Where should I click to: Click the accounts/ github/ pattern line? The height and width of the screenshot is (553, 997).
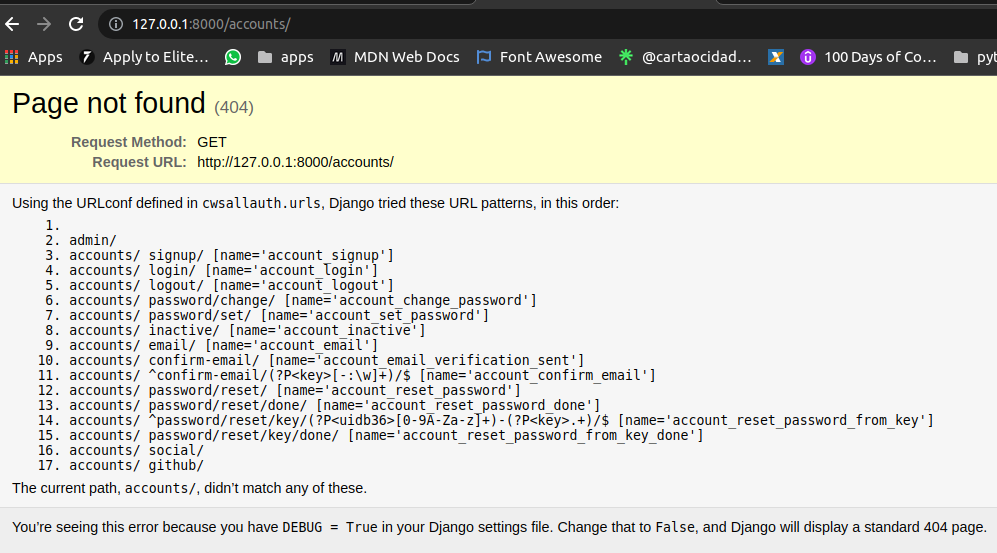tap(137, 465)
